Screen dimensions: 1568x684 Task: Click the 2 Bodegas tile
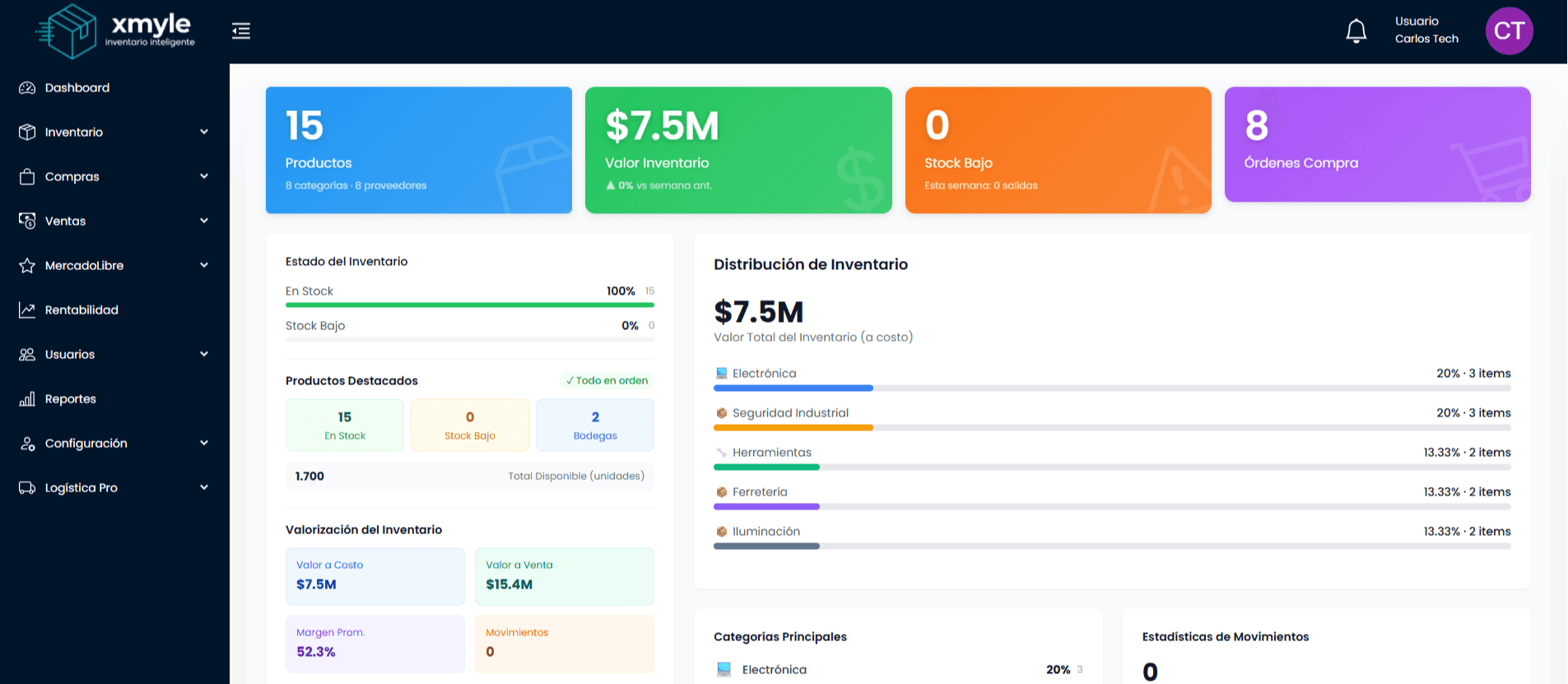pos(595,426)
